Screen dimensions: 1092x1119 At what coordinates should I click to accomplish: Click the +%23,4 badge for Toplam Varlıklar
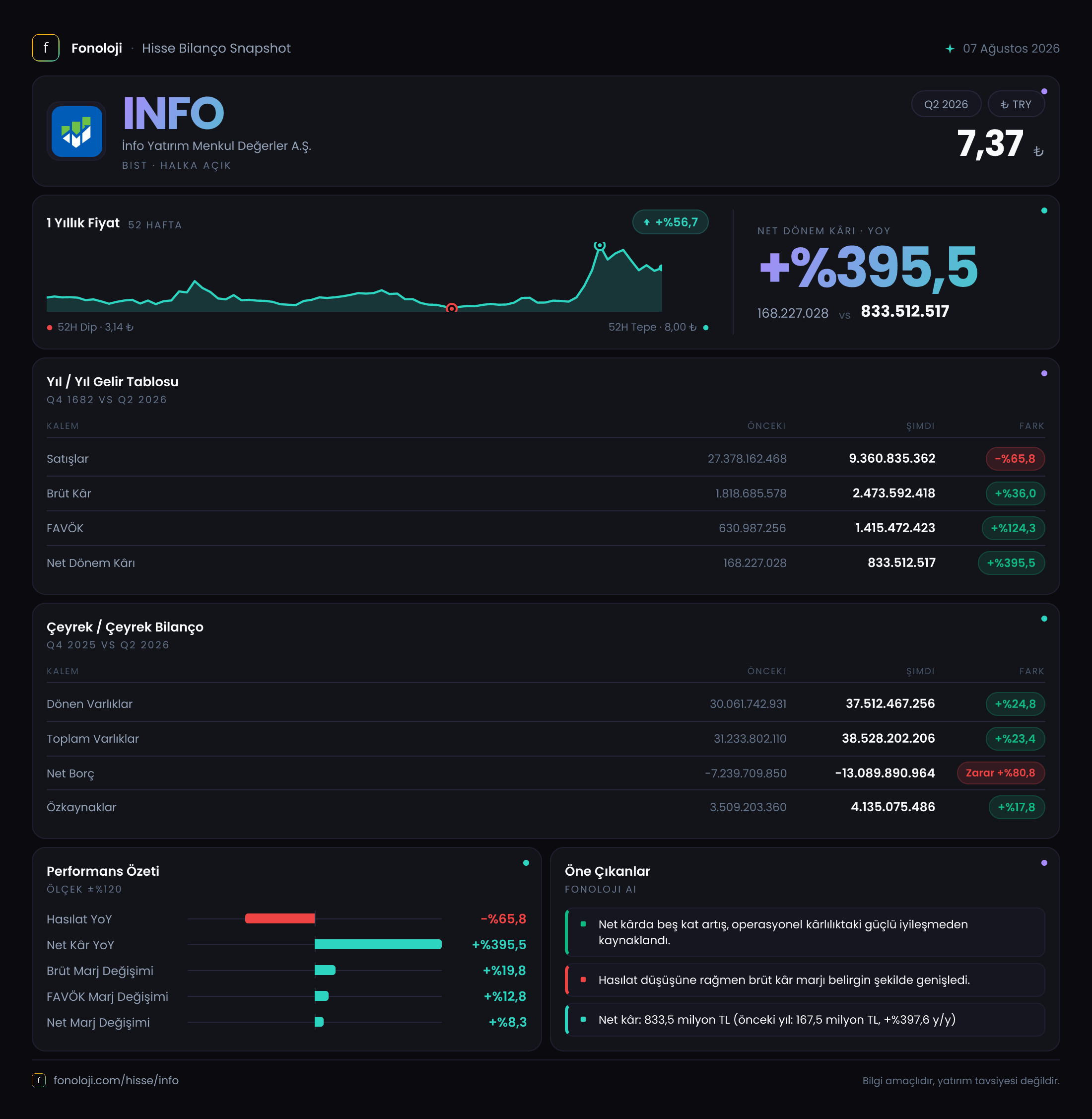[1015, 739]
